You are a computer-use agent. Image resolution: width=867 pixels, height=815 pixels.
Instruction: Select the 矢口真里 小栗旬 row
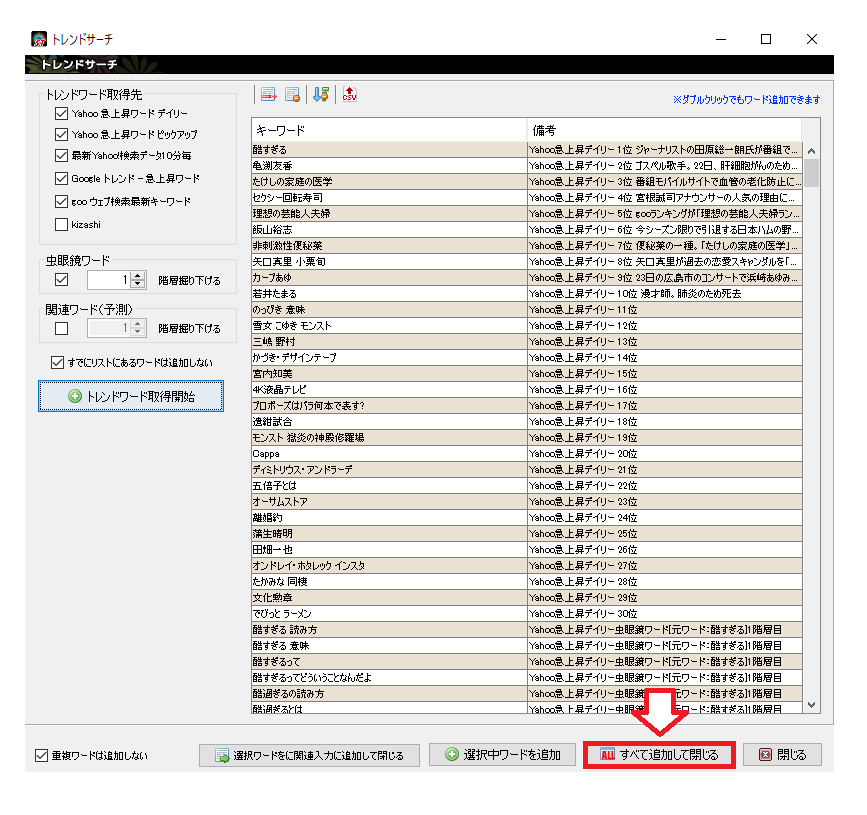tap(527, 262)
